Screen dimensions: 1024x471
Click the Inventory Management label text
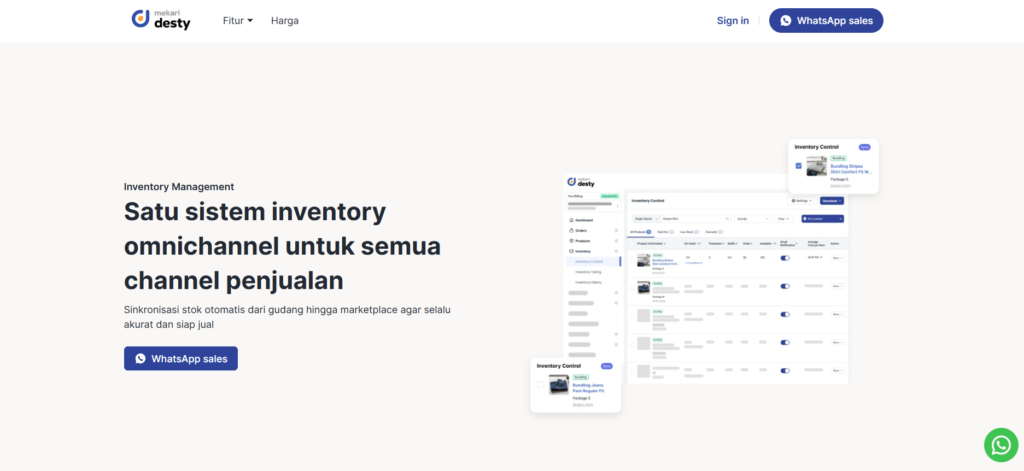point(179,187)
